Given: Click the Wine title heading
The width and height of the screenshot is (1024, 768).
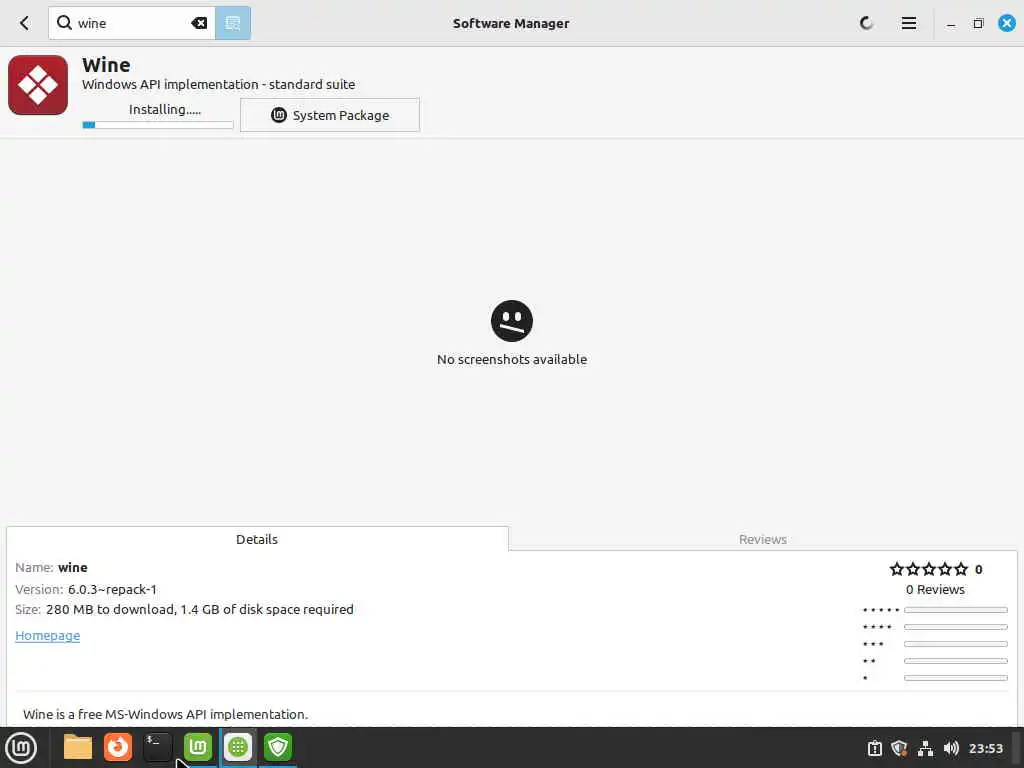Looking at the screenshot, I should (x=106, y=65).
